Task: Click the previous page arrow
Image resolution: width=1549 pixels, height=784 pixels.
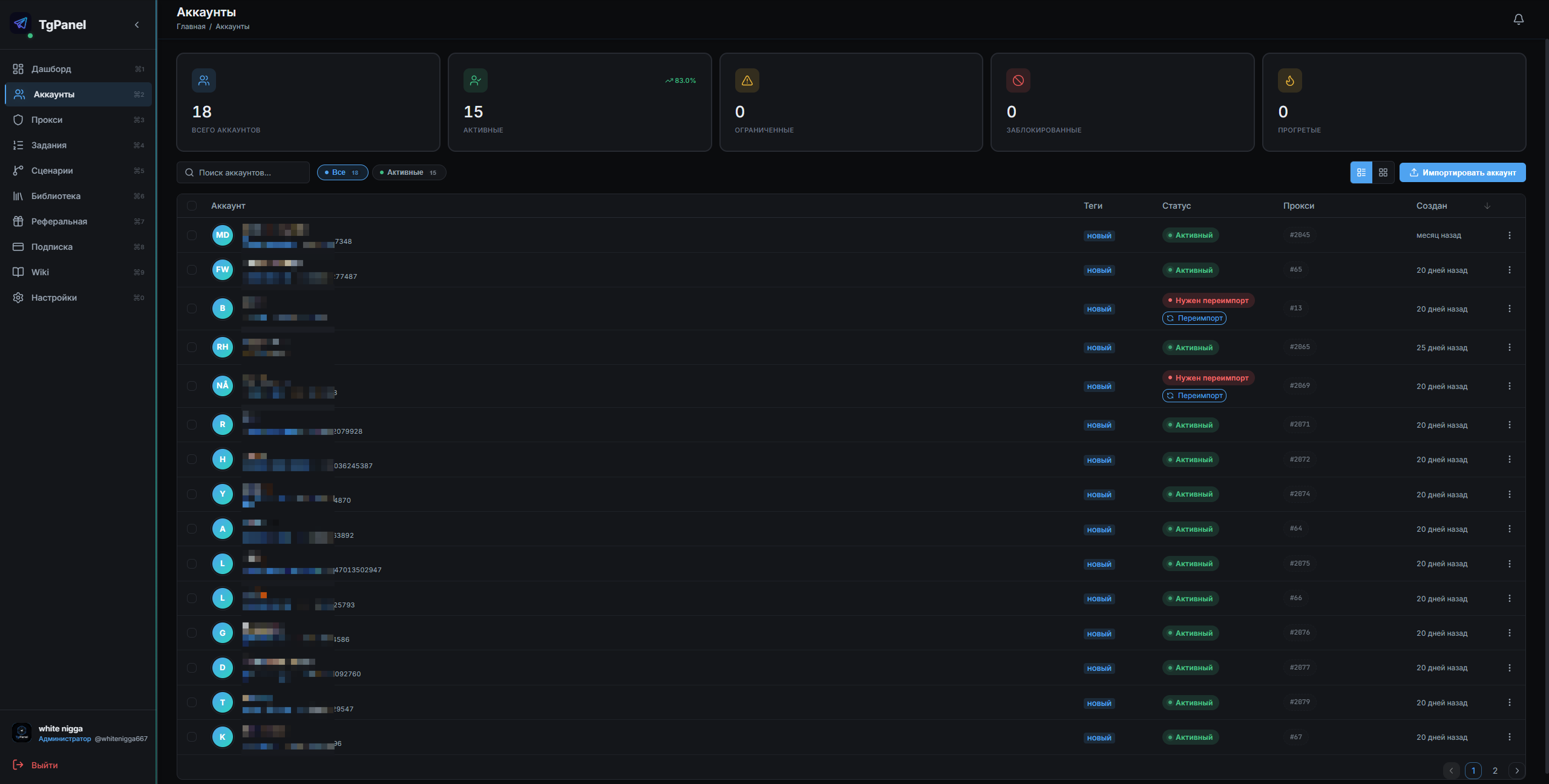Action: click(1451, 771)
